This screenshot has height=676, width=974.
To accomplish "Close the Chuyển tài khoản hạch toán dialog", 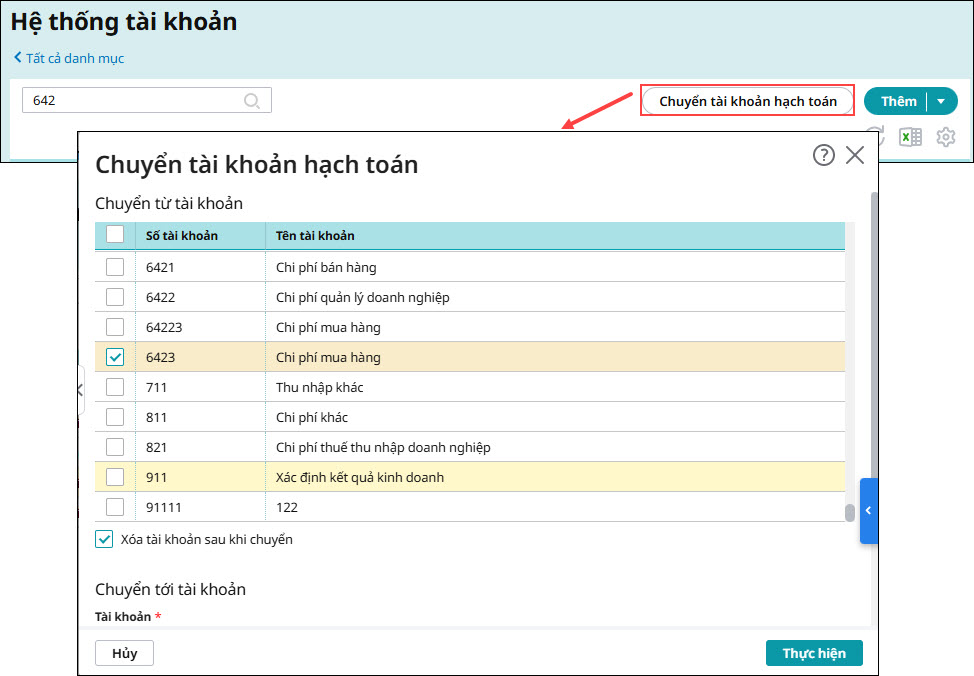I will [x=855, y=155].
